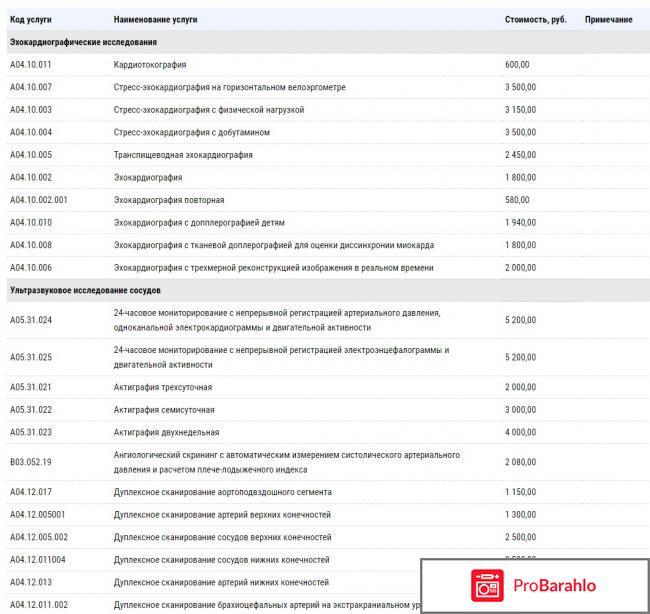Click the 'Эхокардиография повторная' service name
The image size is (650, 614).
pos(169,200)
